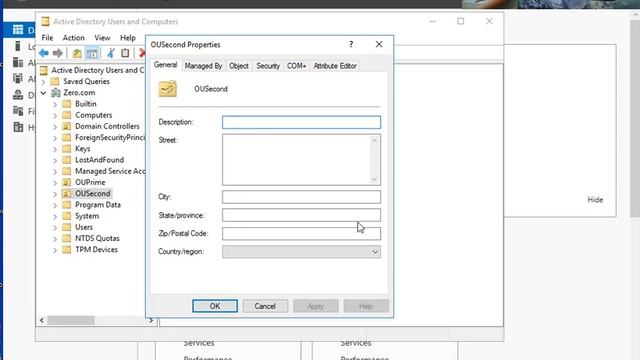Image resolution: width=640 pixels, height=360 pixels.
Task: Click in the Zip/Postal Code field
Action: coord(301,233)
